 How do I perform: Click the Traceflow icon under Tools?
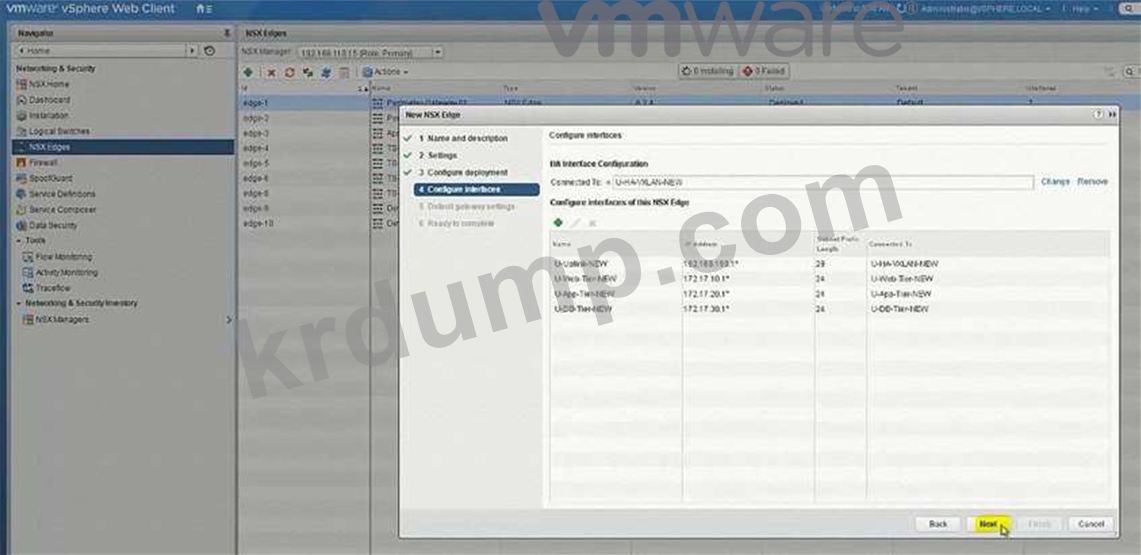coord(29,288)
